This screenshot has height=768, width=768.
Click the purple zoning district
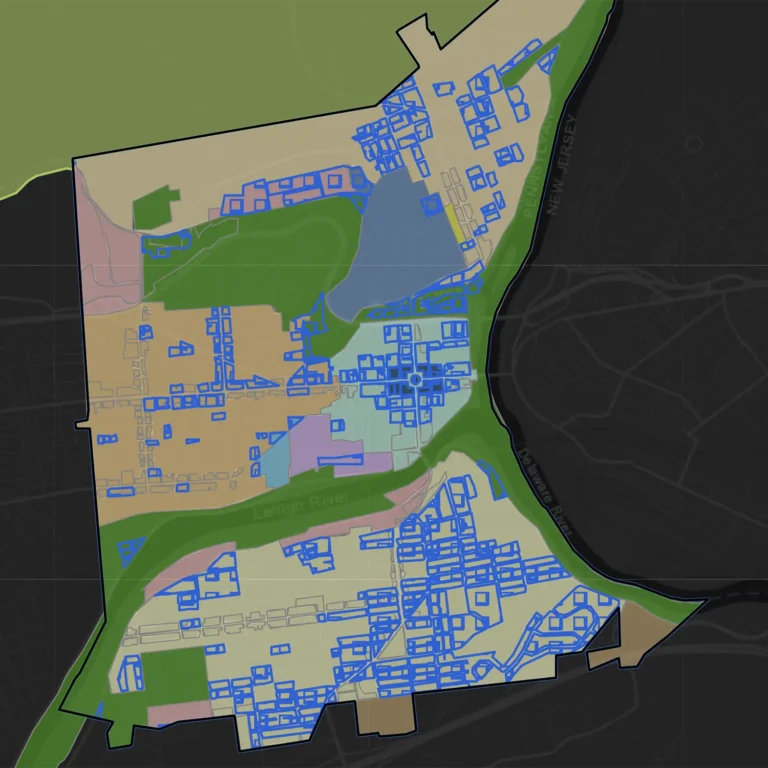click(x=323, y=446)
